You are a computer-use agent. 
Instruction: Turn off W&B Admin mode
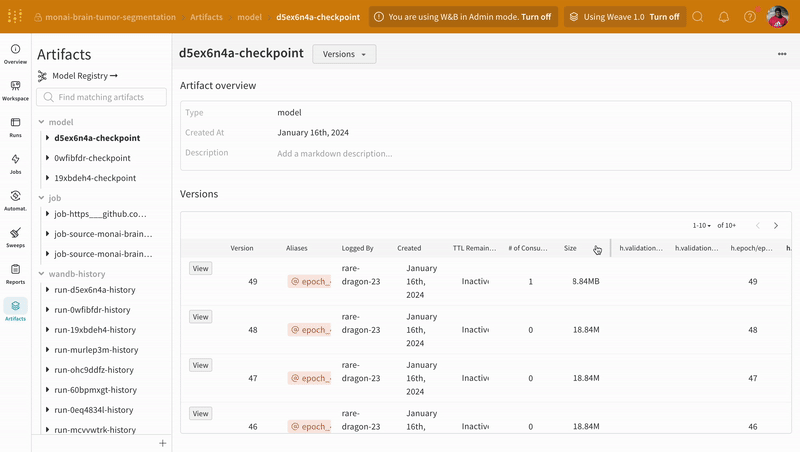click(x=535, y=17)
